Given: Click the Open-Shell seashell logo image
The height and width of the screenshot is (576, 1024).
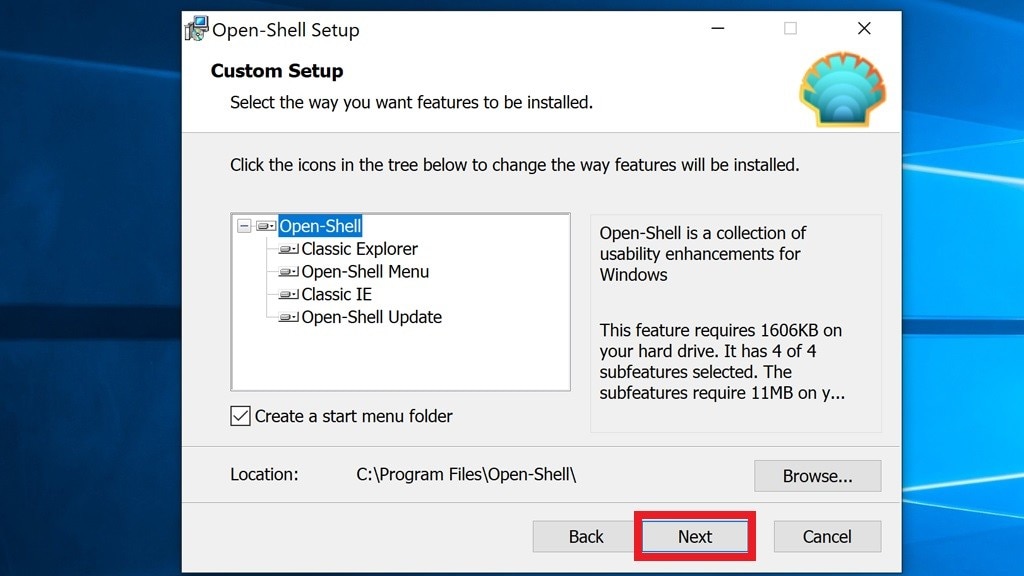Looking at the screenshot, I should pos(842,89).
